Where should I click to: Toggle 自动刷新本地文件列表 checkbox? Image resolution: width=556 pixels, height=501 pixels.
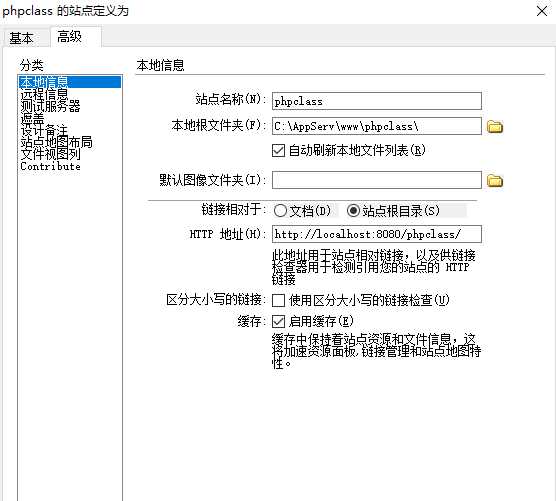(x=278, y=150)
